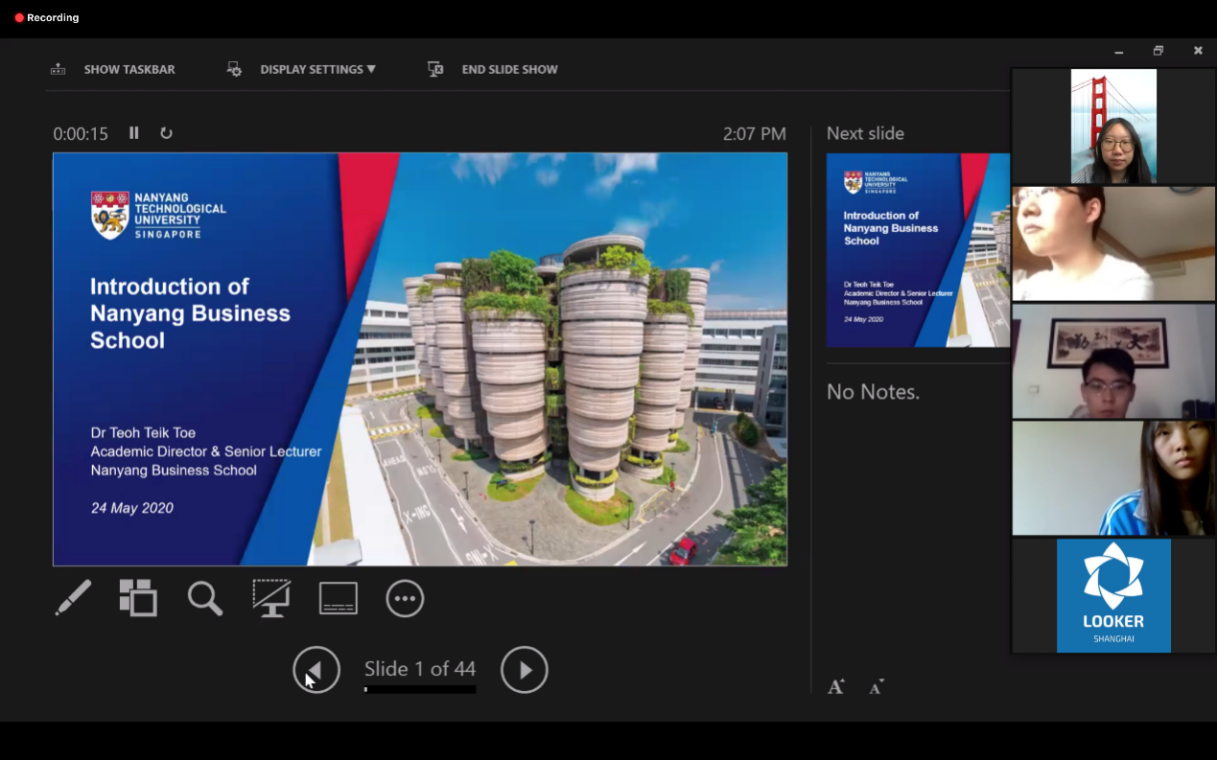This screenshot has height=760, width=1217.
Task: Open the See All Slides view
Action: click(x=138, y=598)
